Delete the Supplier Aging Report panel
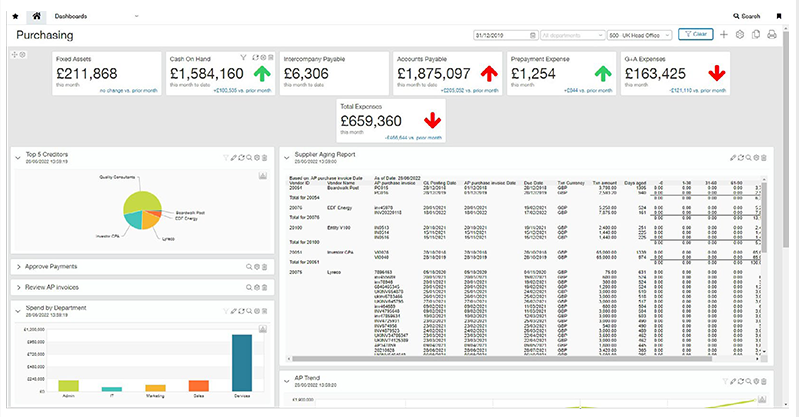Image resolution: width=799 pixels, height=417 pixels. pos(764,158)
